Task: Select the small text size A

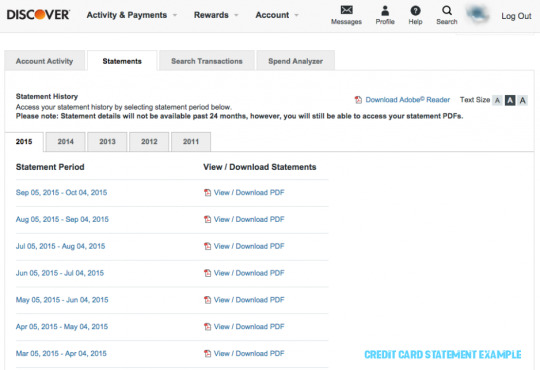Action: click(x=497, y=100)
